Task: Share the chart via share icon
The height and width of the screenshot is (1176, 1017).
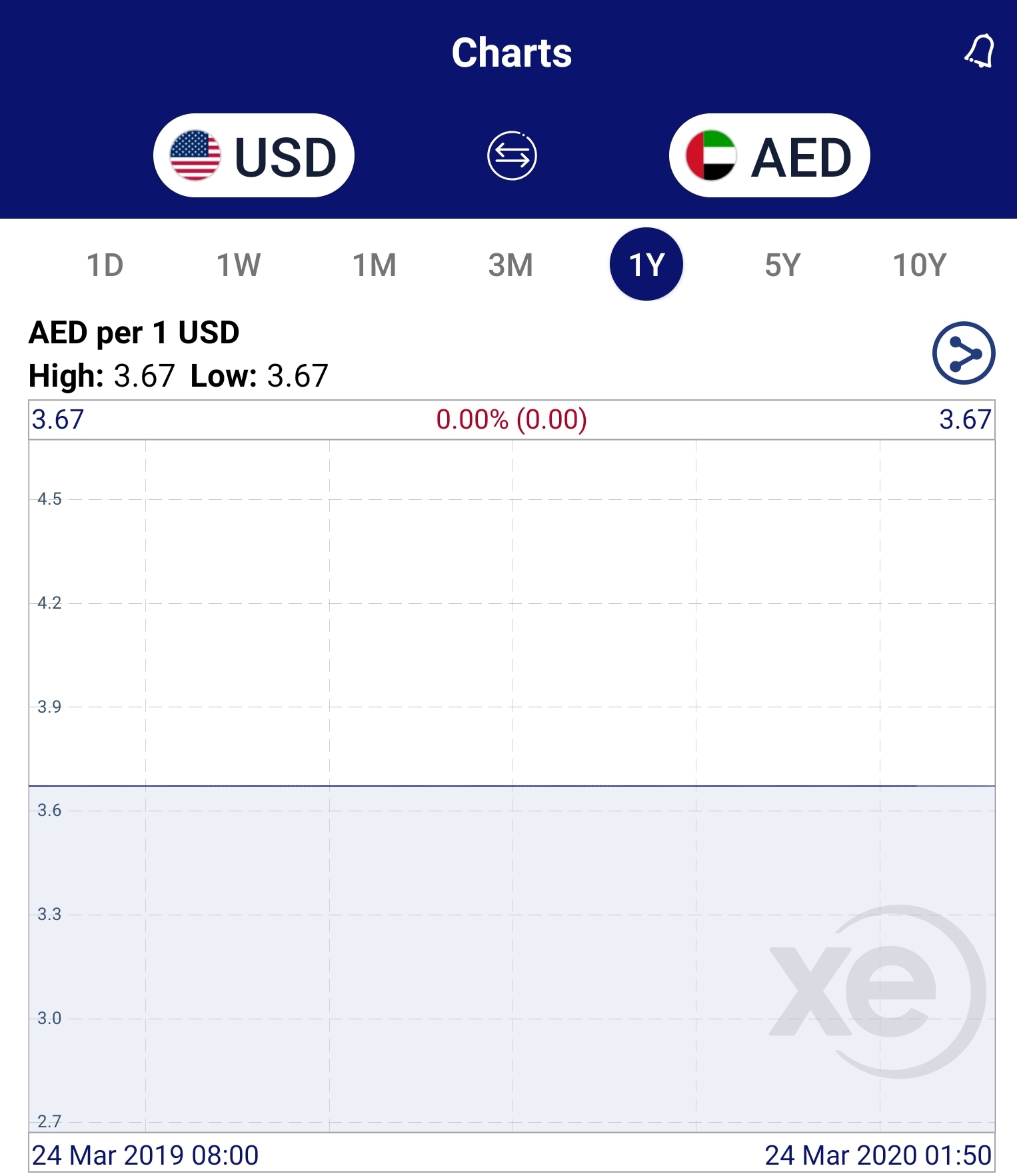Action: tap(963, 353)
